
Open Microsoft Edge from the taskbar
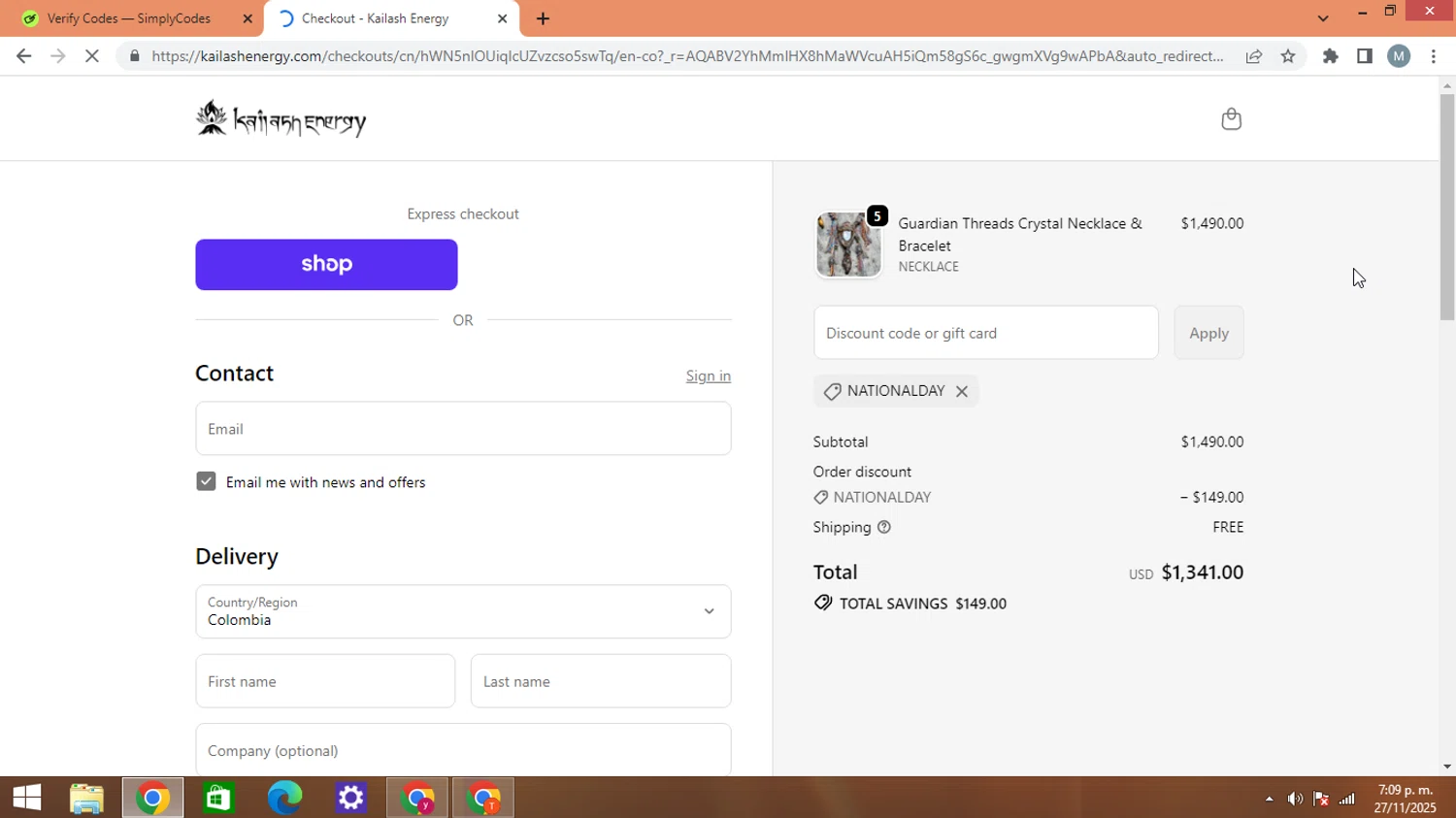point(284,798)
